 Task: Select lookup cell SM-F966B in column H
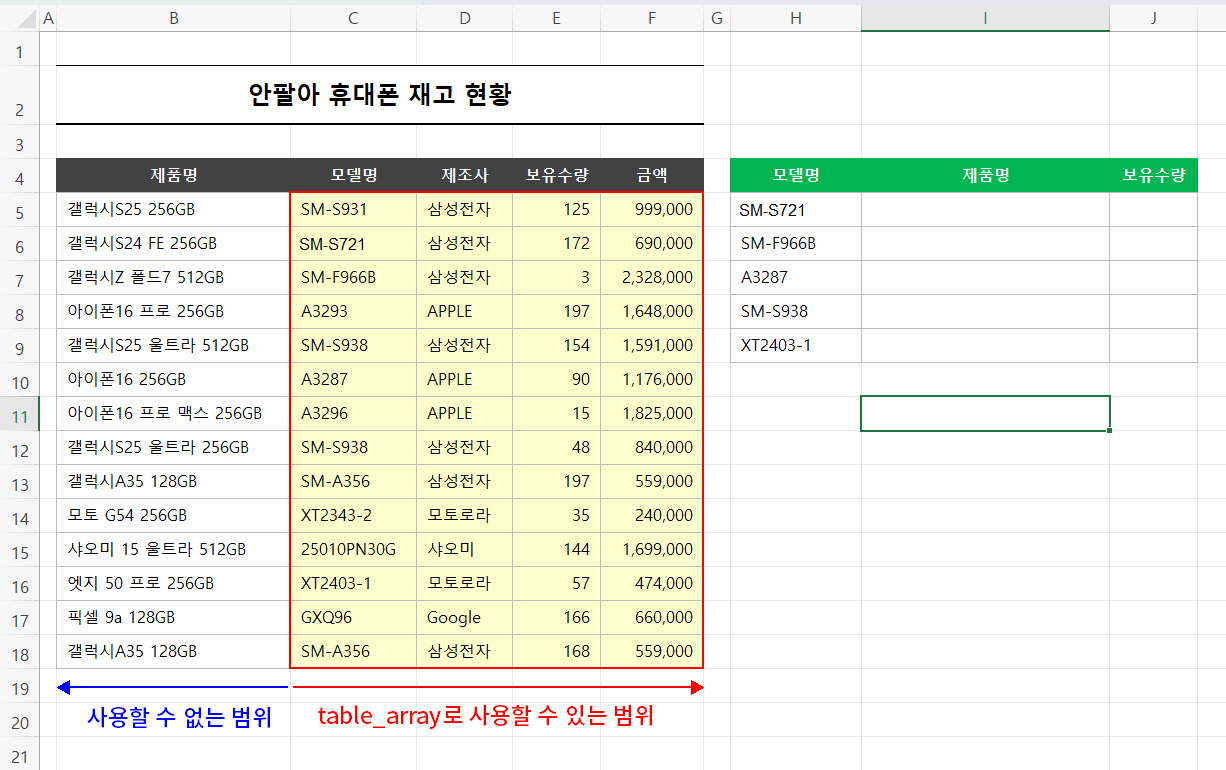[x=796, y=244]
